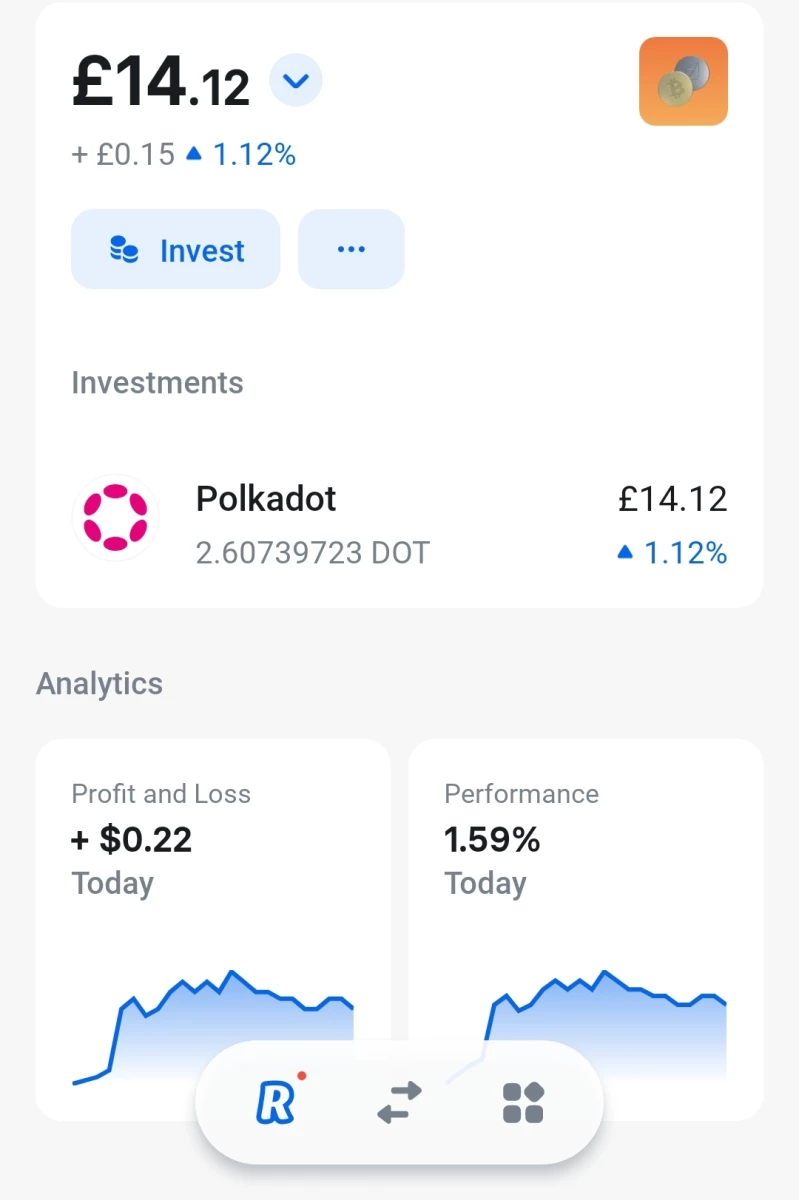
Task: Tap the Polkadot pink logo
Action: [x=115, y=518]
